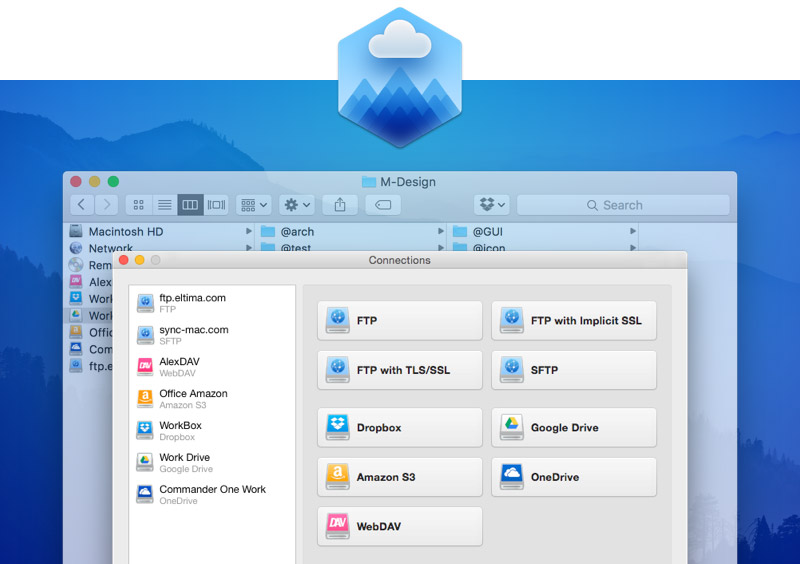Close the Connections window
This screenshot has width=800, height=564.
point(123,260)
